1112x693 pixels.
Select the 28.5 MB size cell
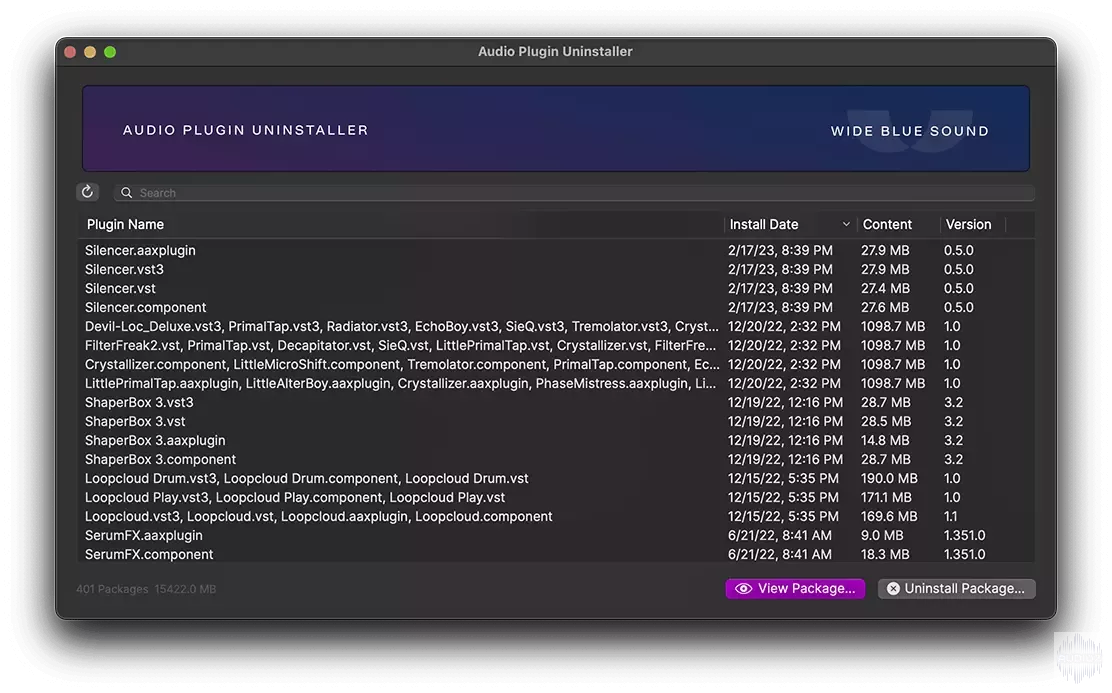(x=886, y=421)
